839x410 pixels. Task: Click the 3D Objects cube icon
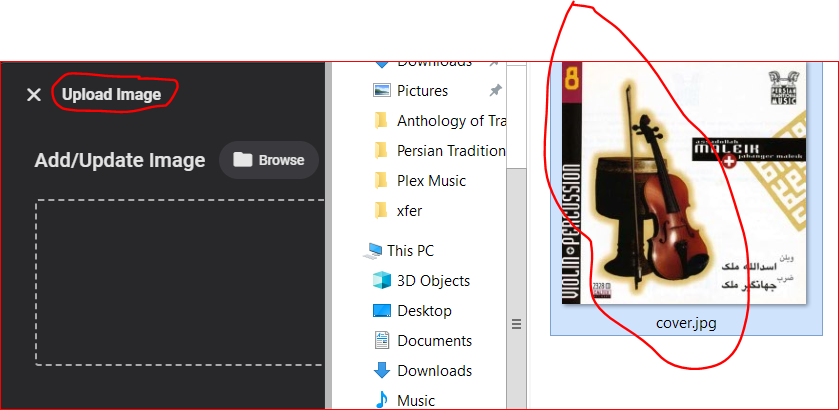tap(382, 280)
